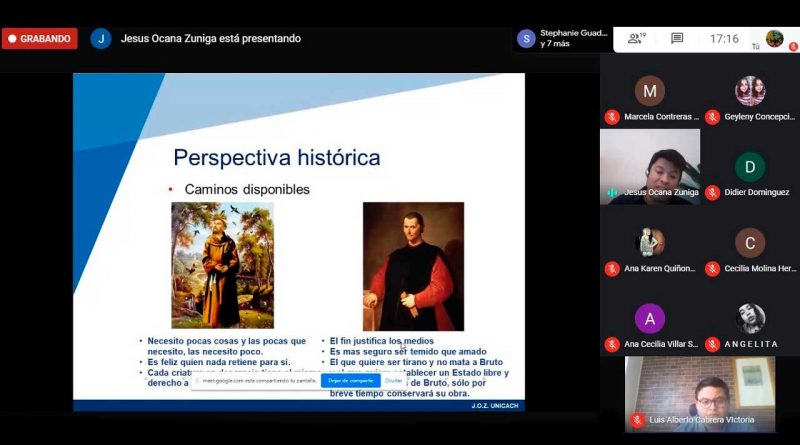Click Cecilia Molina Her... C avatar

click(x=750, y=242)
